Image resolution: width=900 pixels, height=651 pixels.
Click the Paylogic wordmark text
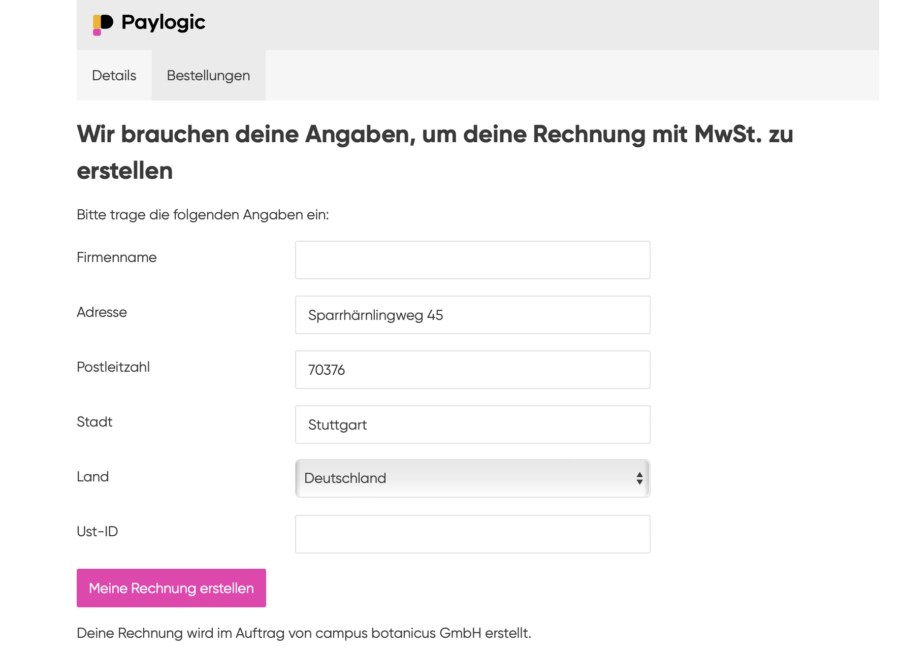163,23
